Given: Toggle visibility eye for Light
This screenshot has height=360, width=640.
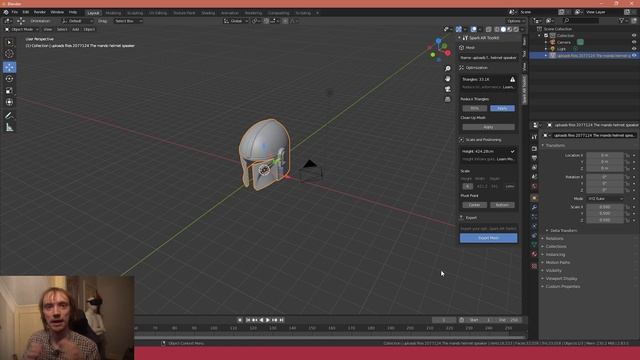Looking at the screenshot, I should 634,49.
